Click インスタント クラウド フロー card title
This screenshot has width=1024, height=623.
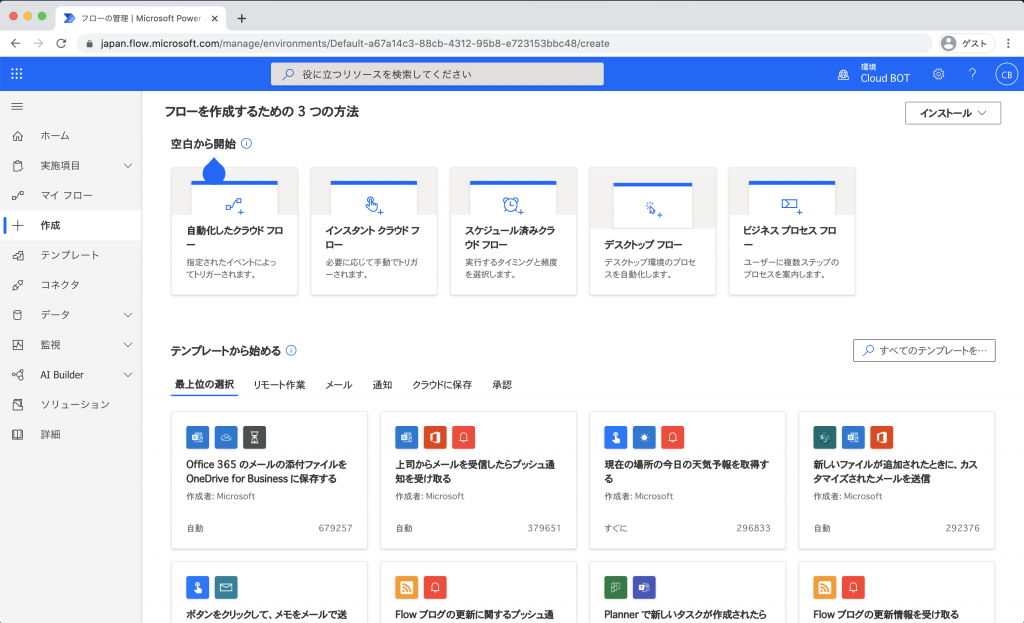[x=373, y=238]
